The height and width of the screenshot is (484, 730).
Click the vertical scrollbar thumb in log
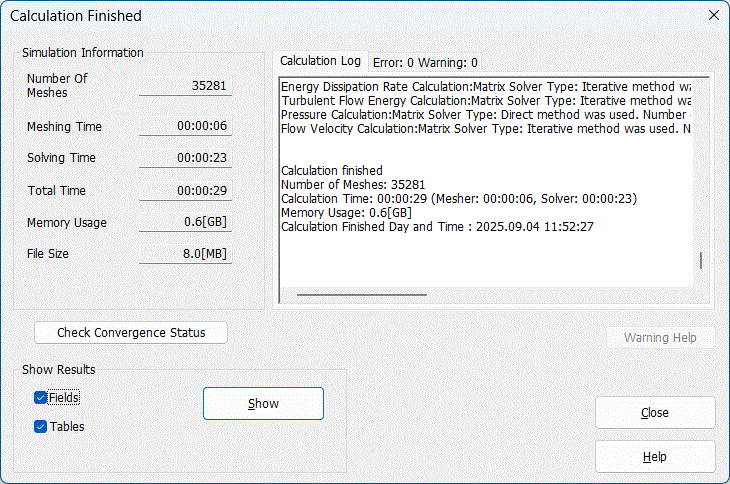tap(701, 261)
